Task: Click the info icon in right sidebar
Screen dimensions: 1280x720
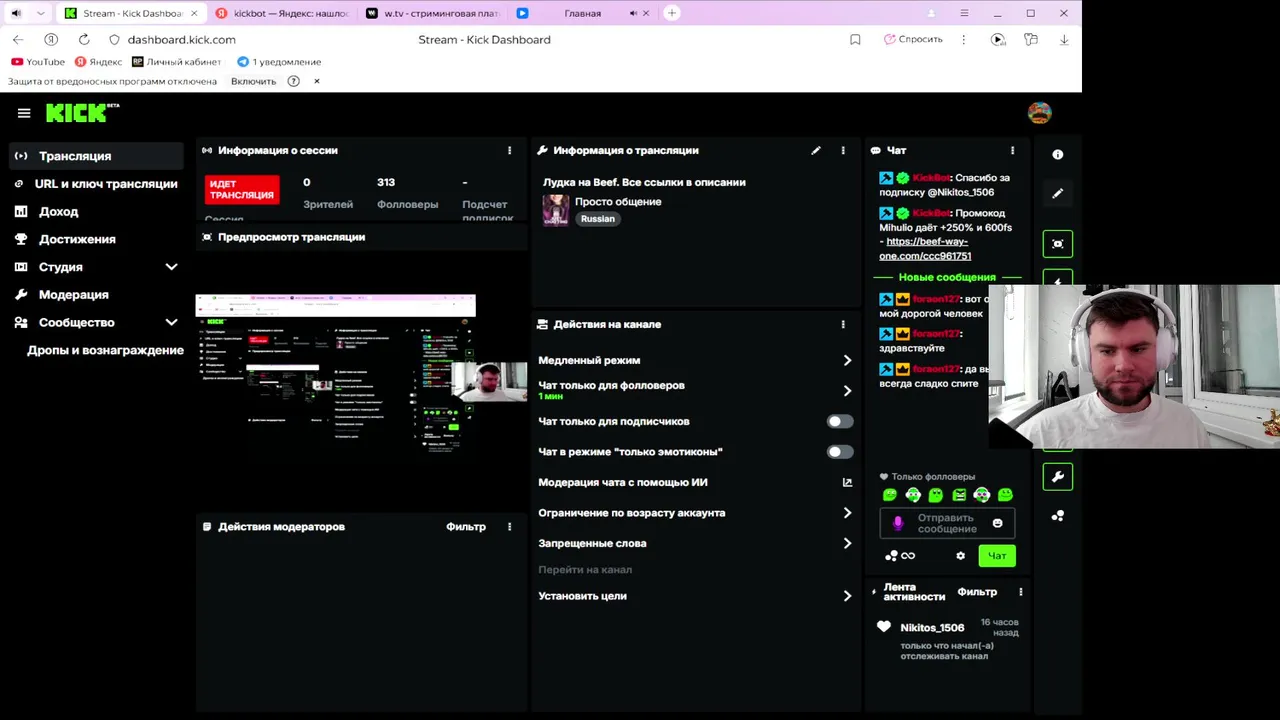Action: (x=1058, y=155)
